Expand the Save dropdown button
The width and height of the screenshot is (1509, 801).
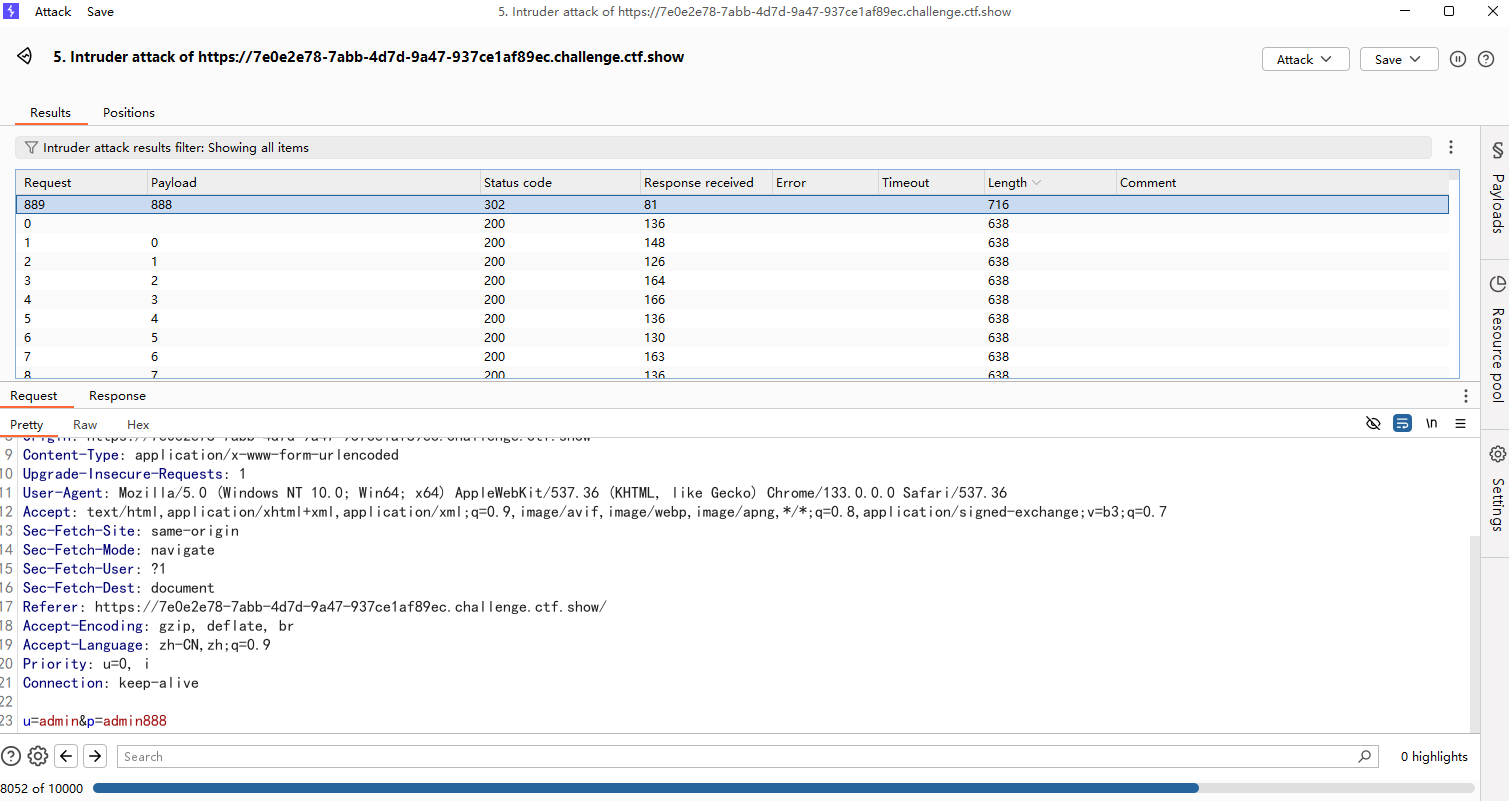coord(1398,59)
